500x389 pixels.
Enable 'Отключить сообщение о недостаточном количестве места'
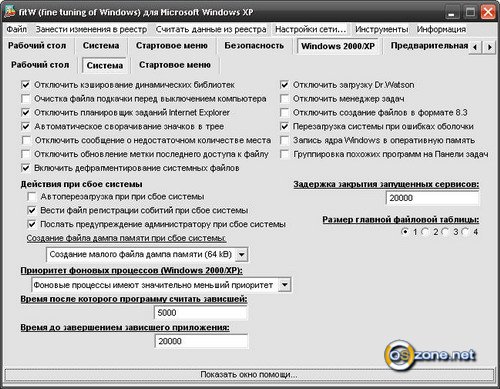[26, 140]
